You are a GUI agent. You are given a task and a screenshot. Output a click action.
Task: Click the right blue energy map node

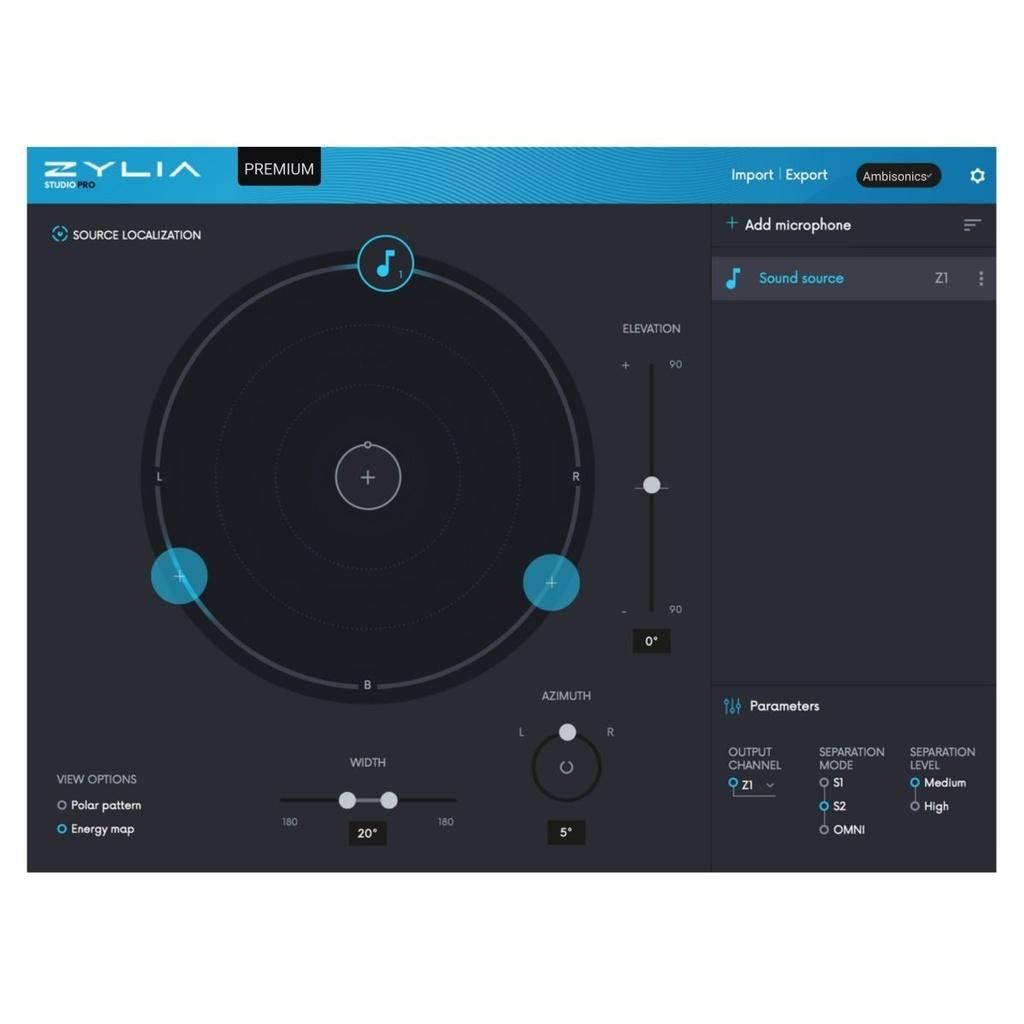(551, 582)
